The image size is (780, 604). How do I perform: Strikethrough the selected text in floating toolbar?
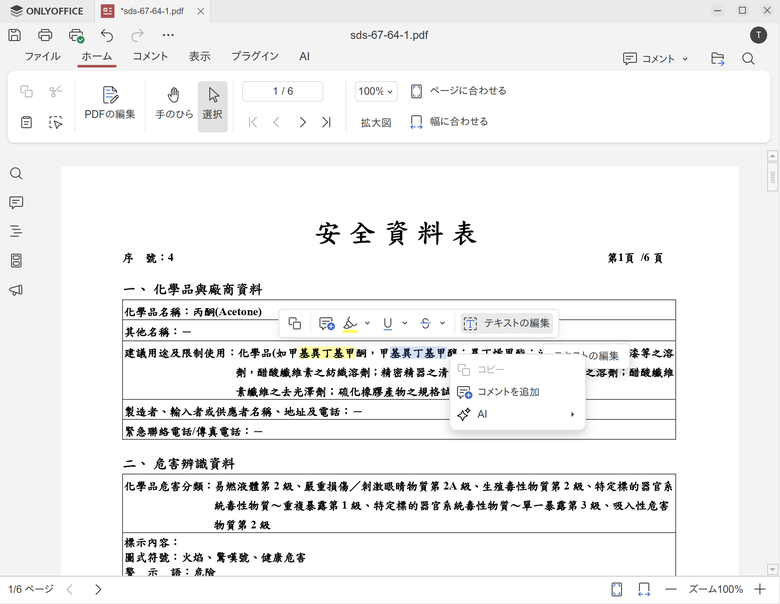pyautogui.click(x=425, y=323)
